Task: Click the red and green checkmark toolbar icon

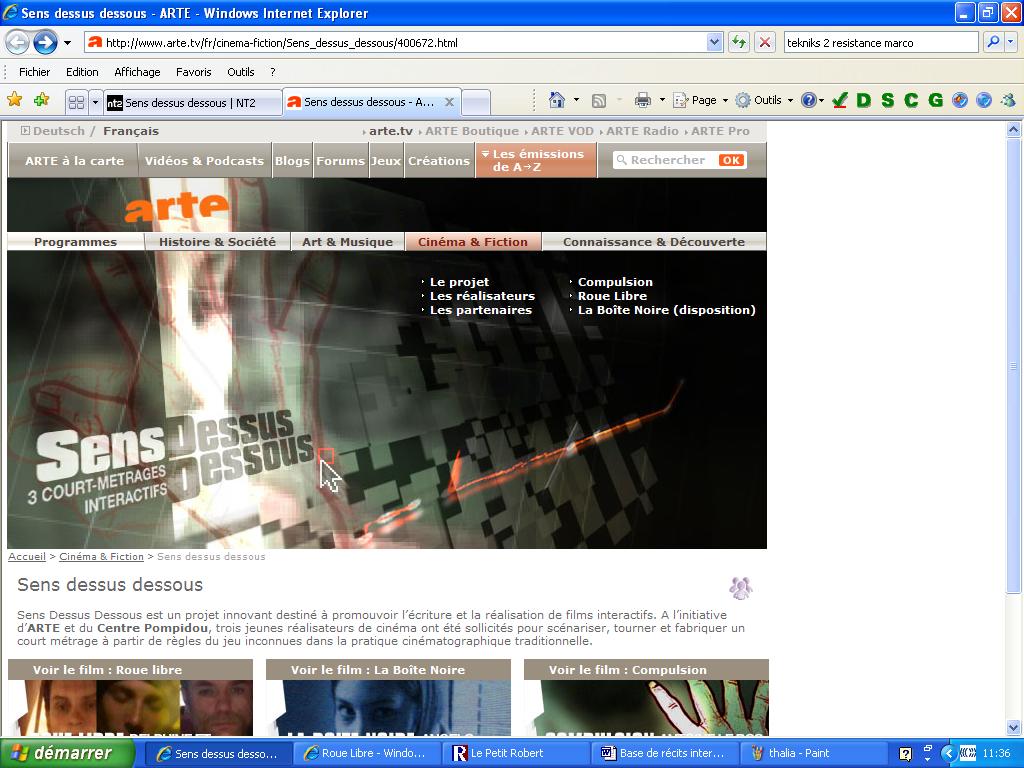Action: tap(840, 100)
